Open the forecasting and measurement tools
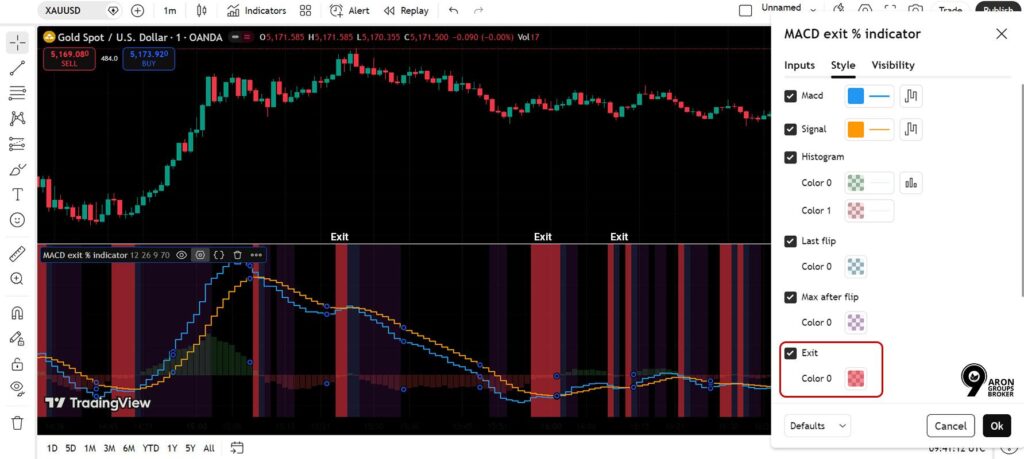Image resolution: width=1024 pixels, height=459 pixels. pos(18,144)
